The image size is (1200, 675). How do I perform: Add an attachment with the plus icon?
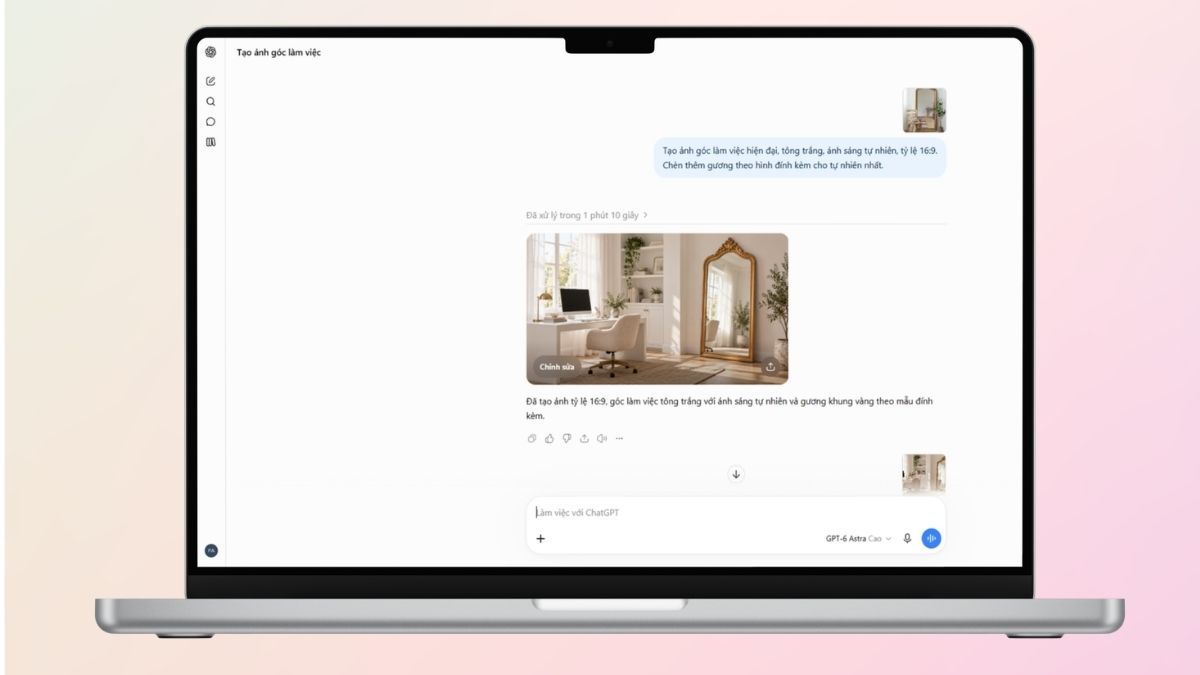coord(541,538)
